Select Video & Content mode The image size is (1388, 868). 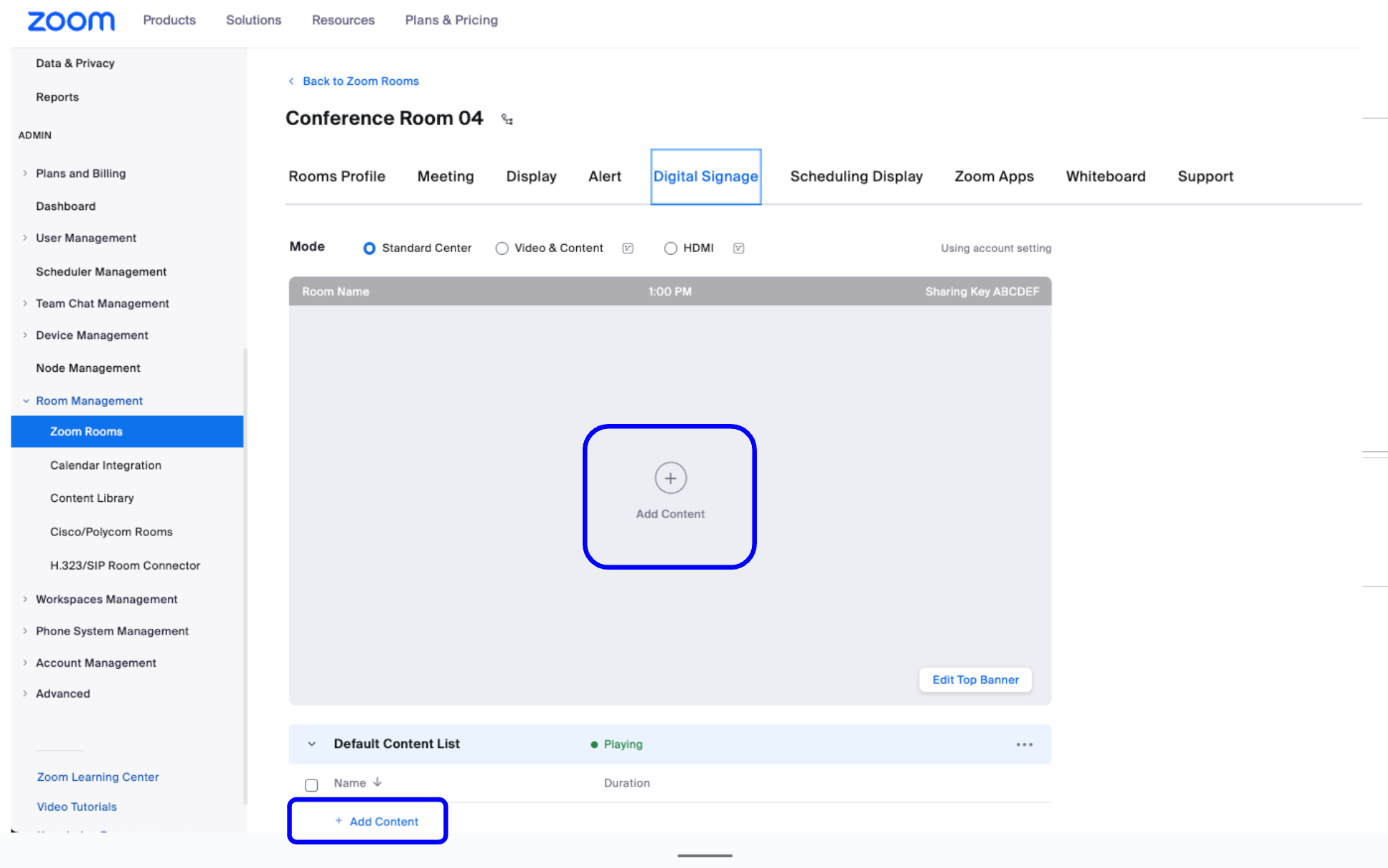coord(502,248)
